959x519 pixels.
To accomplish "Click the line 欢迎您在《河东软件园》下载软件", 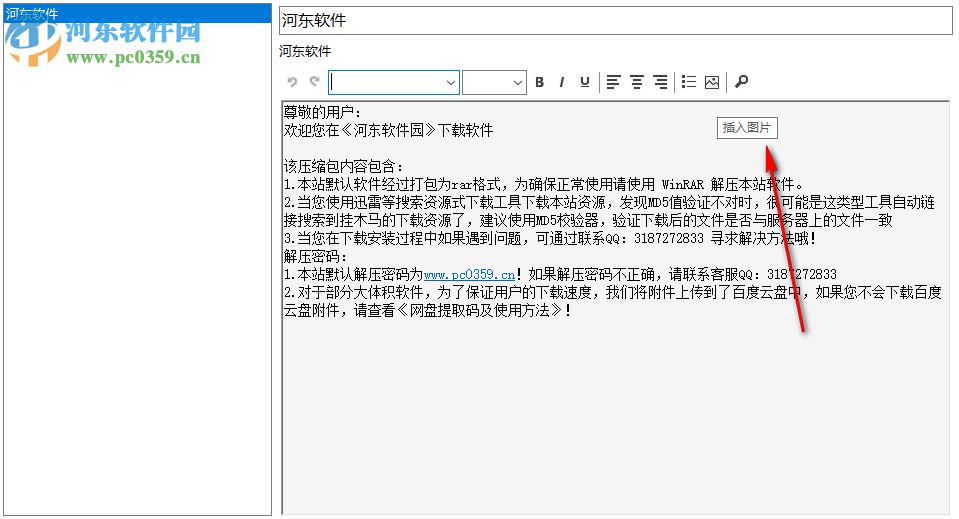I will pos(388,130).
